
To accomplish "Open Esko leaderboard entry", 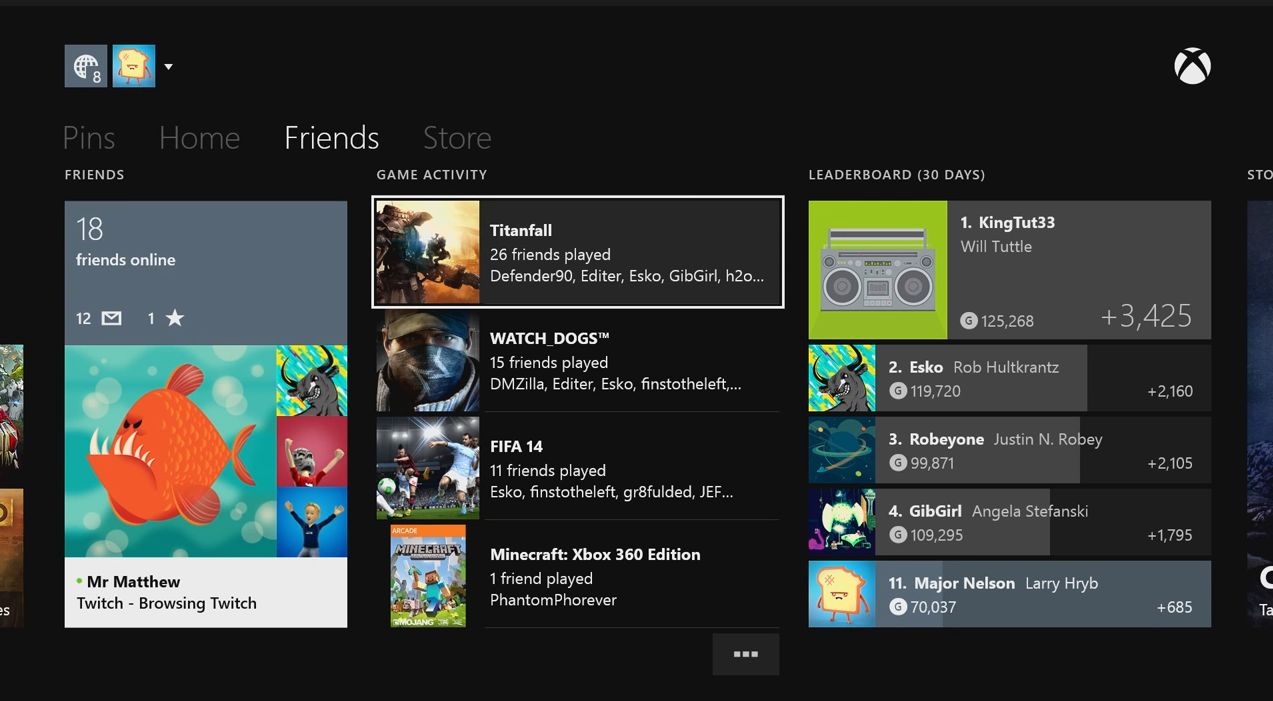I will (x=1010, y=378).
